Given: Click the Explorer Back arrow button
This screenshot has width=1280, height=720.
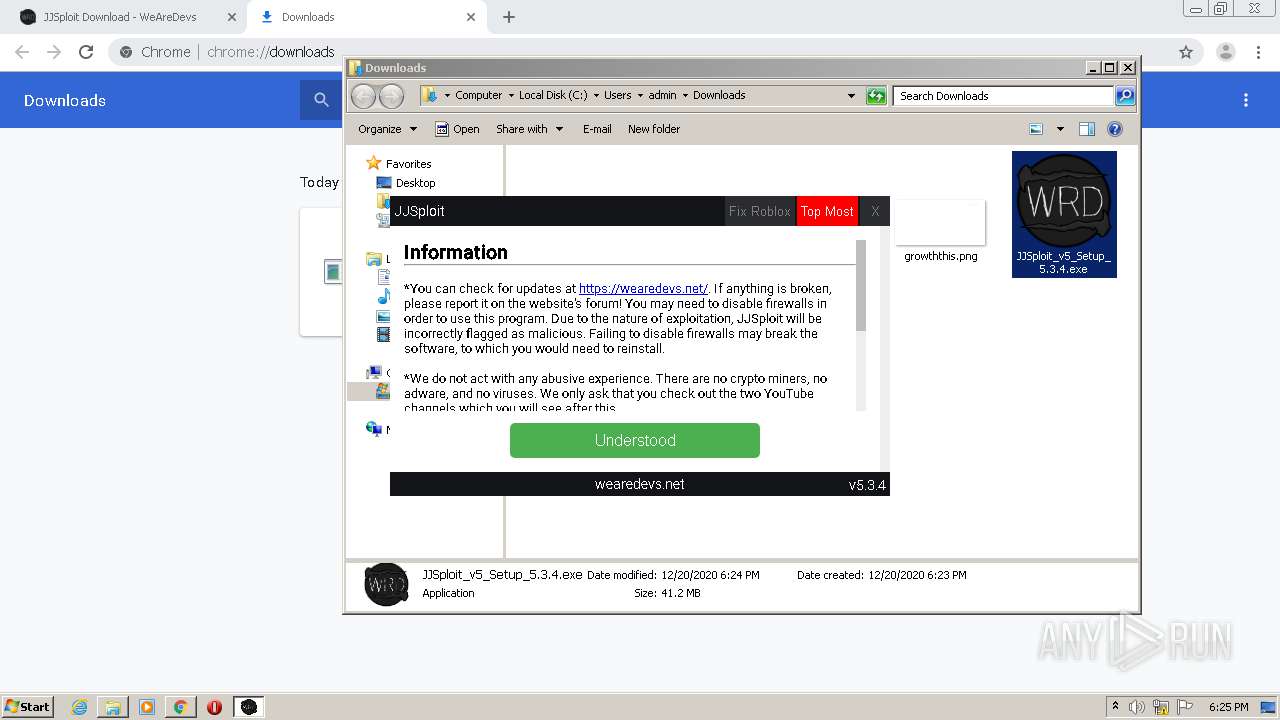Looking at the screenshot, I should pos(363,96).
